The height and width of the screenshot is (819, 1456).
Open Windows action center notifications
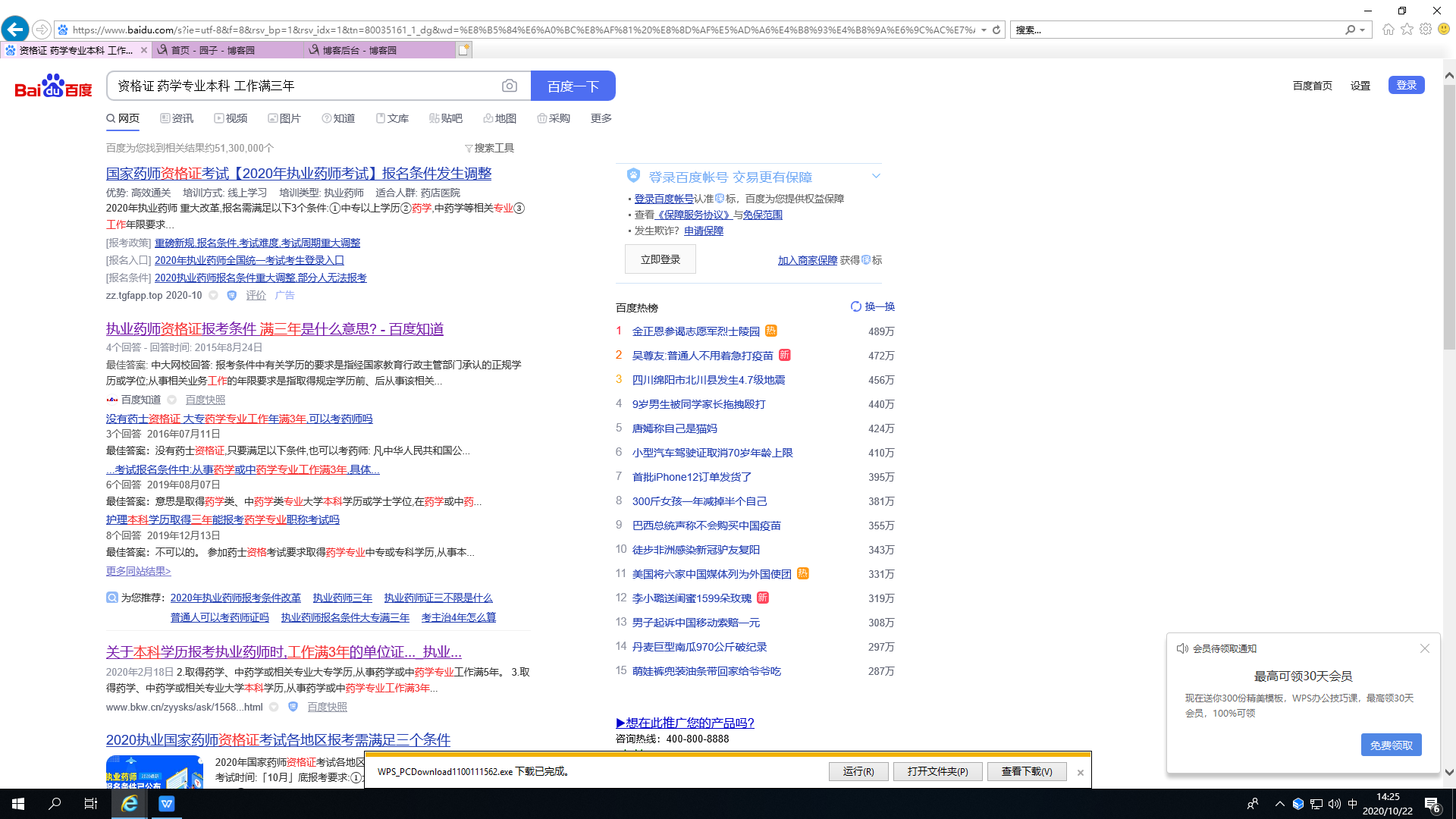(x=1432, y=804)
